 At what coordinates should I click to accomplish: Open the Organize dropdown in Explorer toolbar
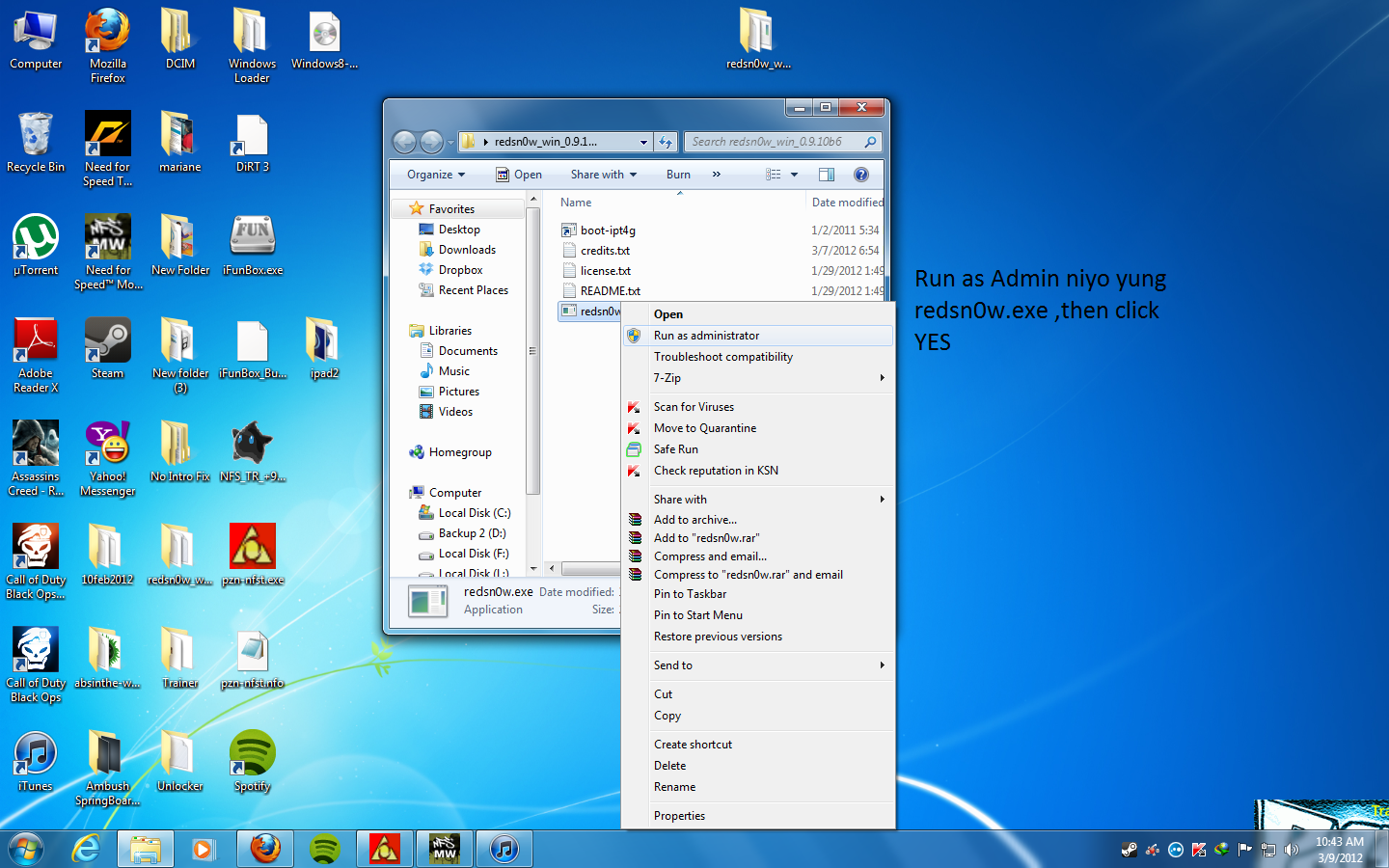tap(436, 175)
